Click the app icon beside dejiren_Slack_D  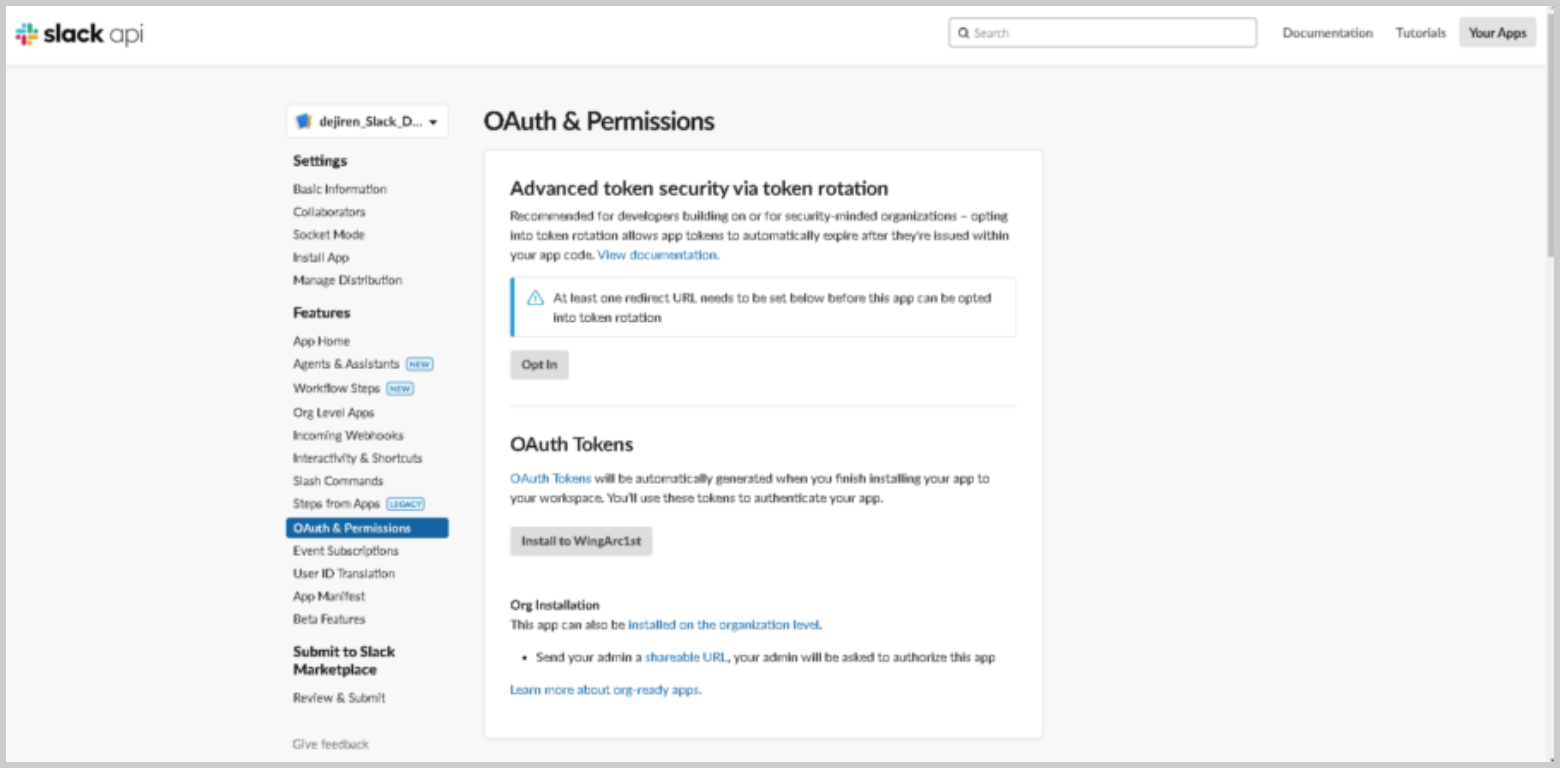click(304, 122)
